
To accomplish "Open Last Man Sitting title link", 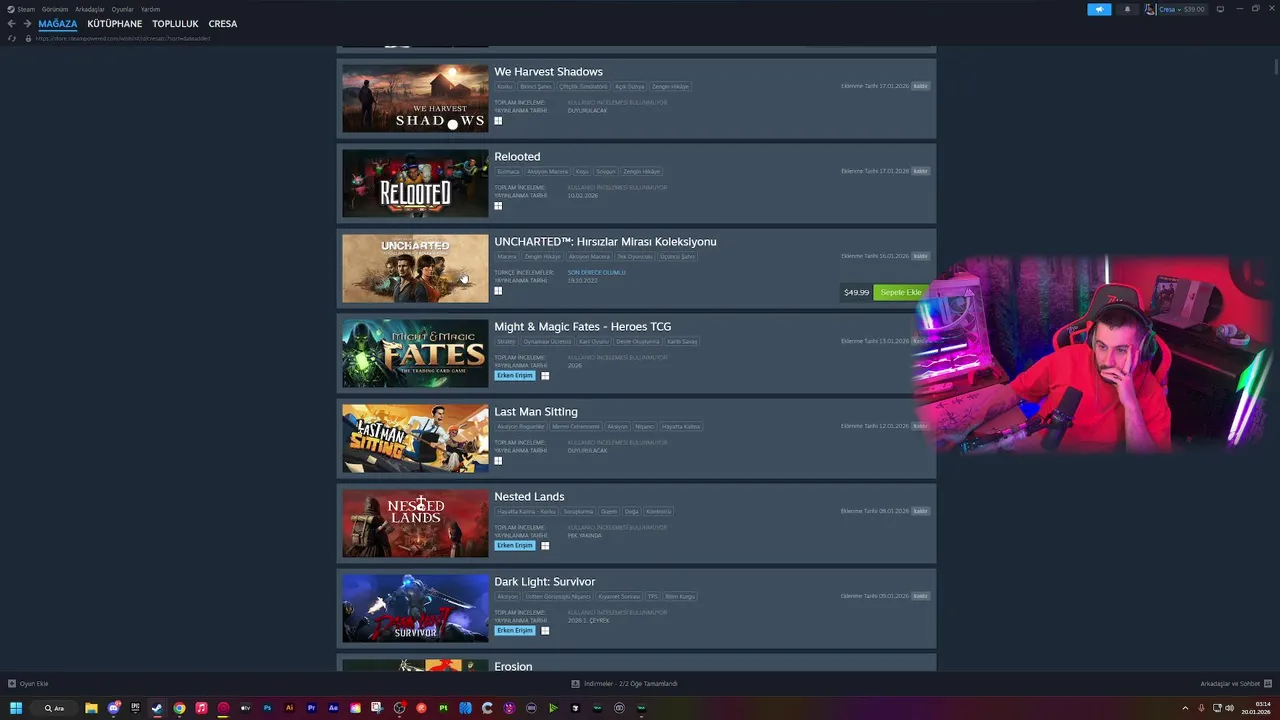I will pyautogui.click(x=536, y=412).
